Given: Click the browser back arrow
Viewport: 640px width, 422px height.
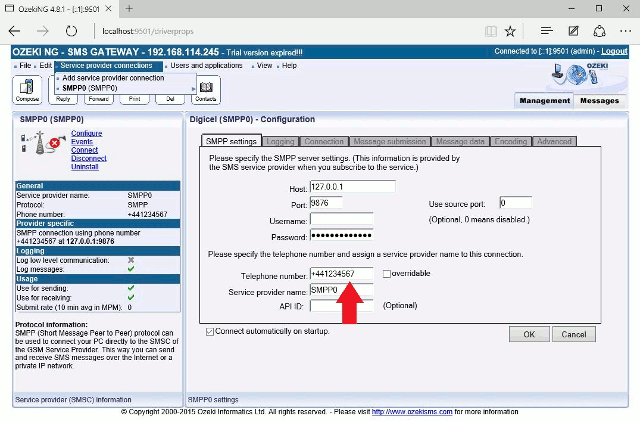Looking at the screenshot, I should (x=14, y=31).
